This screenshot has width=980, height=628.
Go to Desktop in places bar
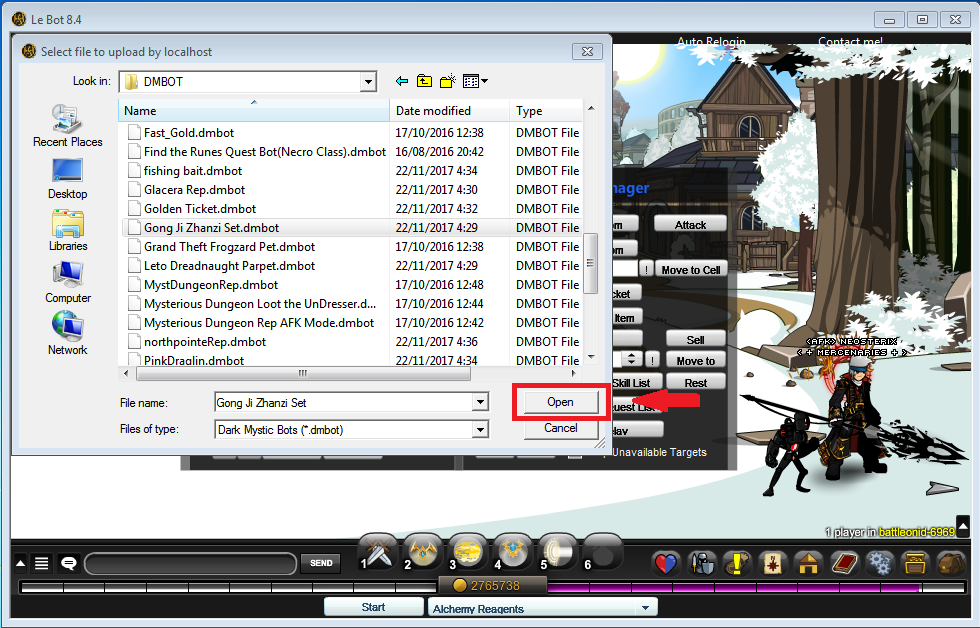(x=68, y=179)
